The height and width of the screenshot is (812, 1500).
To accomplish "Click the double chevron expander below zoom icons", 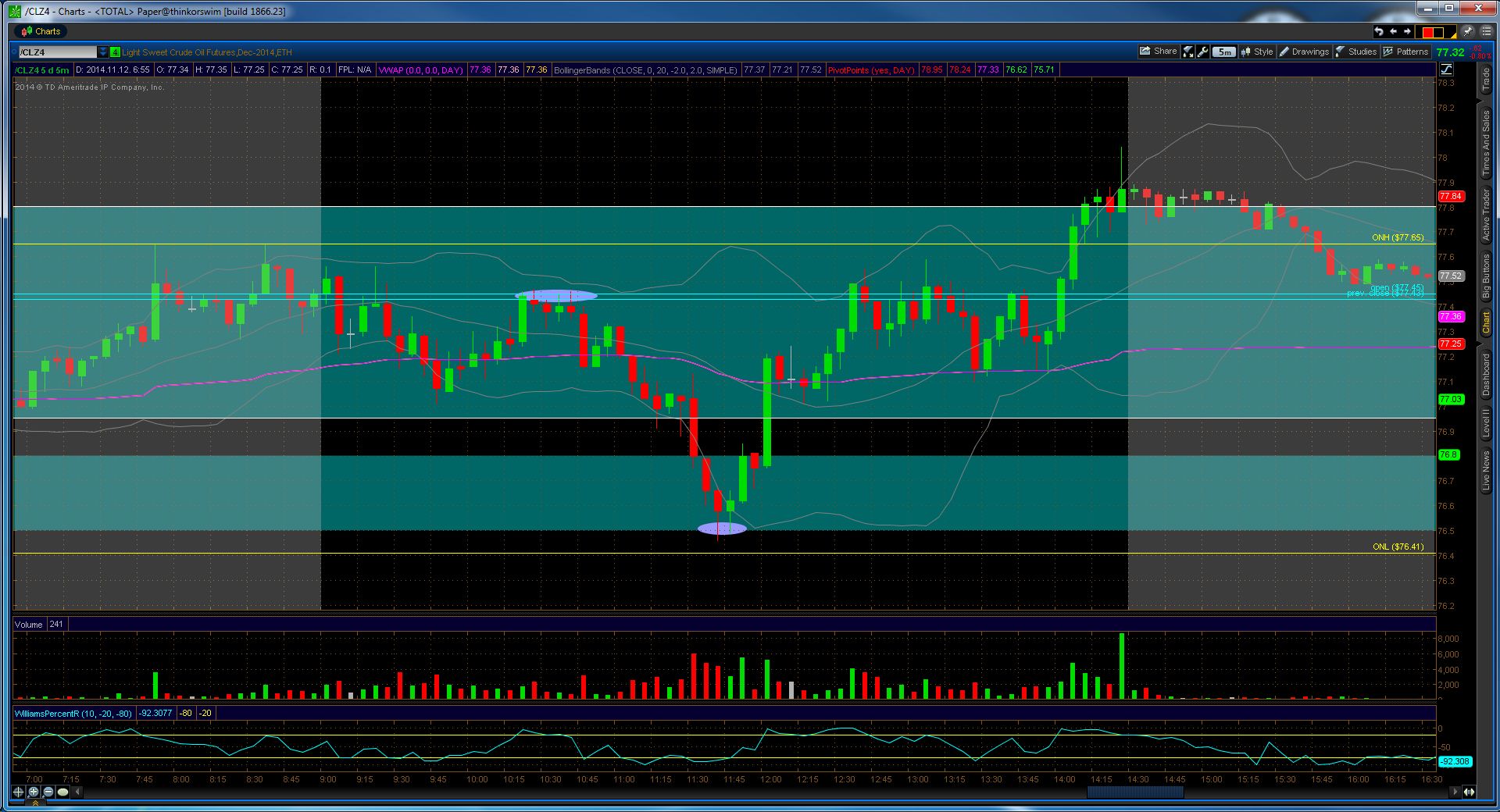I will click(x=36, y=802).
